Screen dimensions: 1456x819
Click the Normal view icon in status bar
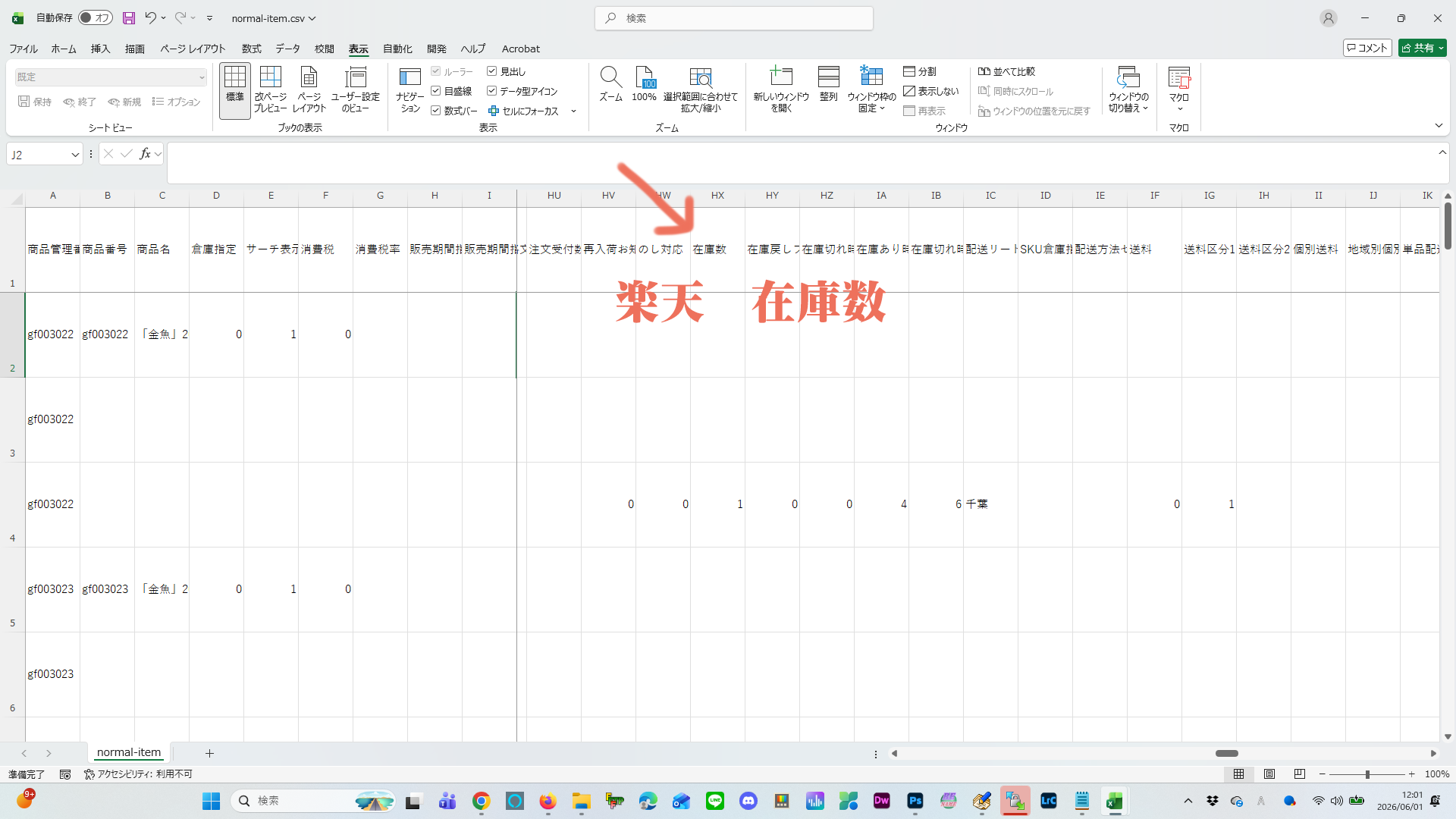point(1238,774)
